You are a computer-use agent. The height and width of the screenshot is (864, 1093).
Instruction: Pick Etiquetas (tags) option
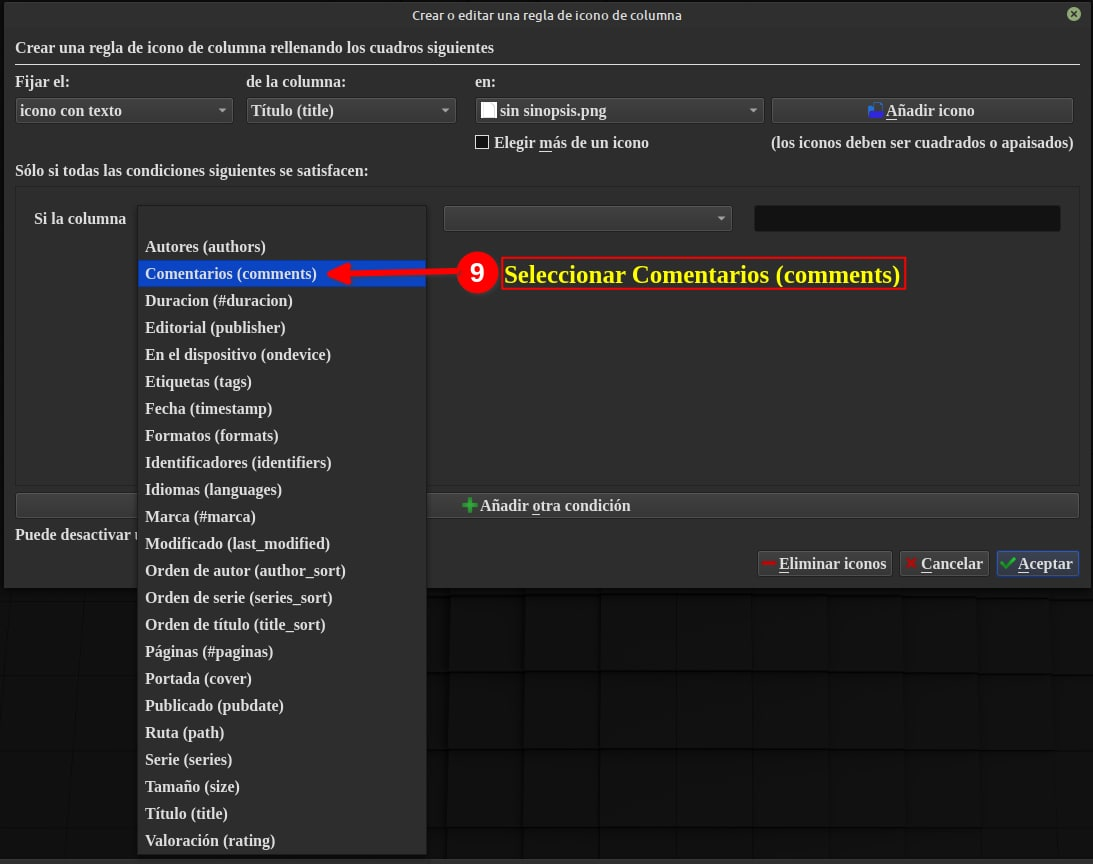(x=198, y=381)
